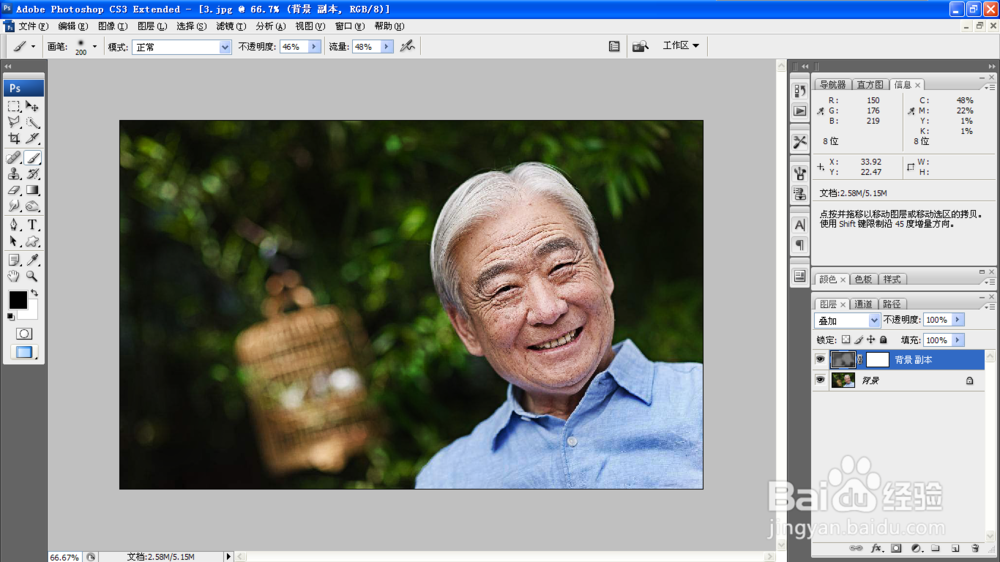The height and width of the screenshot is (562, 1000).
Task: Select the Move tool
Action: tap(32, 107)
